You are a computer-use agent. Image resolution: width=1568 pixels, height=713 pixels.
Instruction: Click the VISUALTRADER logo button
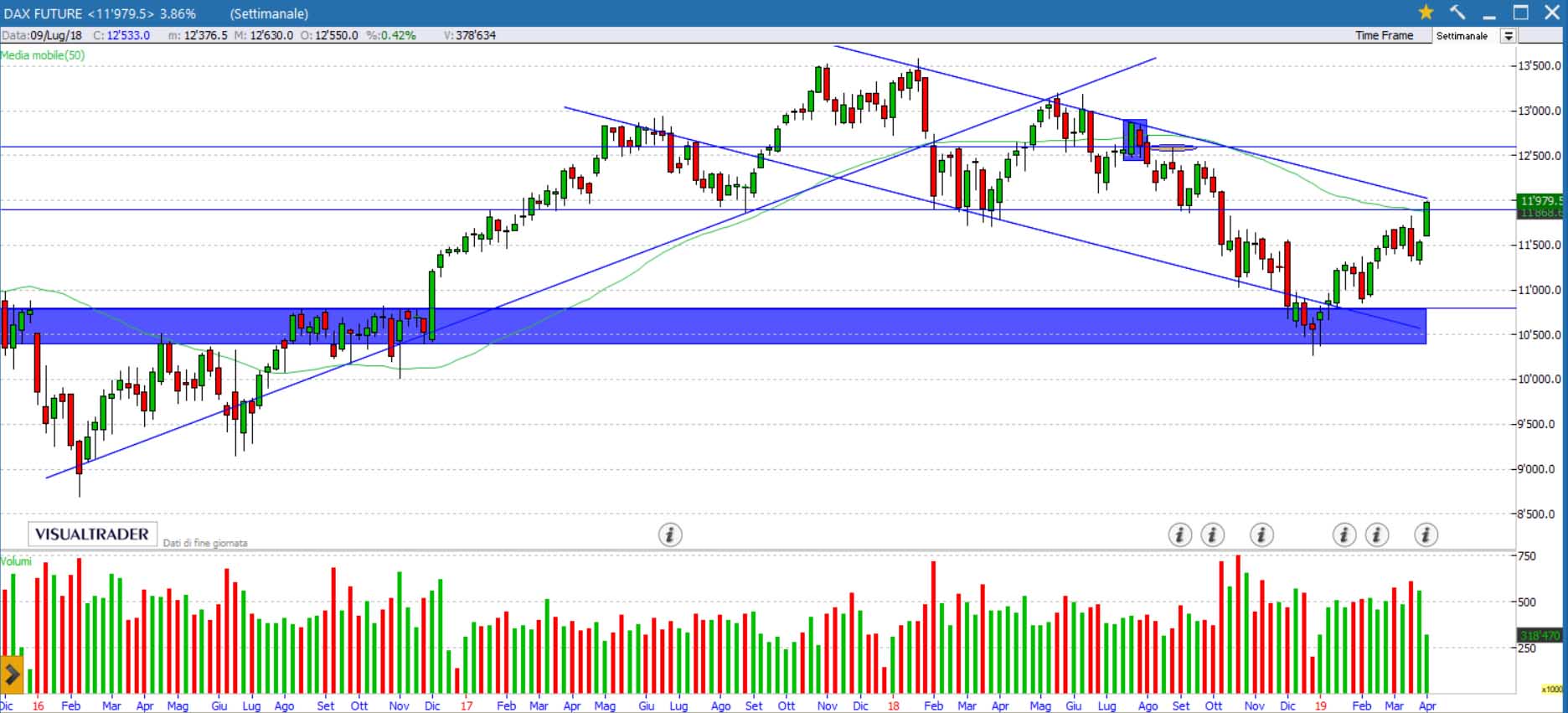(92, 535)
